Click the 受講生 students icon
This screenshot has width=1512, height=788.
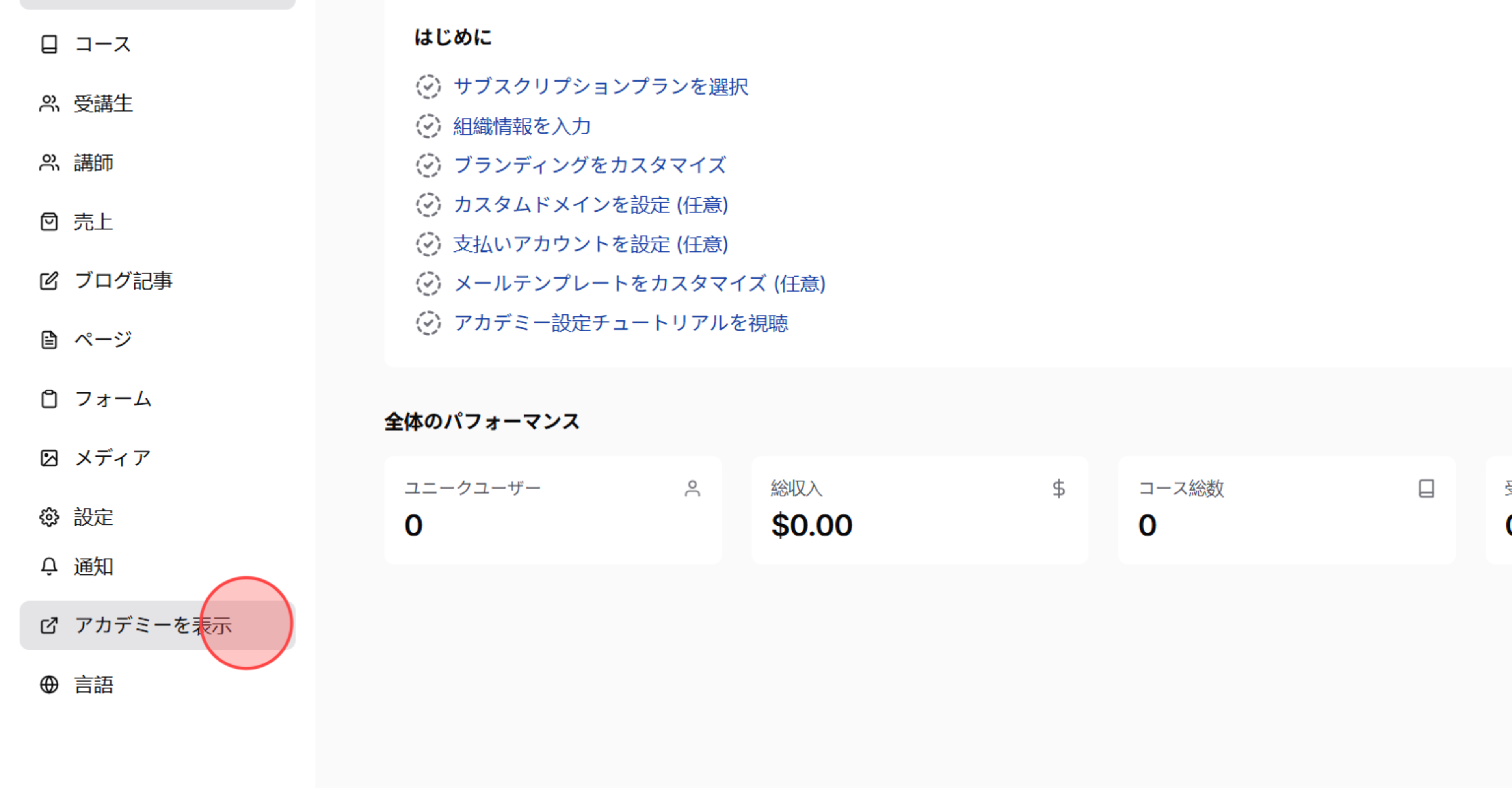click(x=49, y=103)
